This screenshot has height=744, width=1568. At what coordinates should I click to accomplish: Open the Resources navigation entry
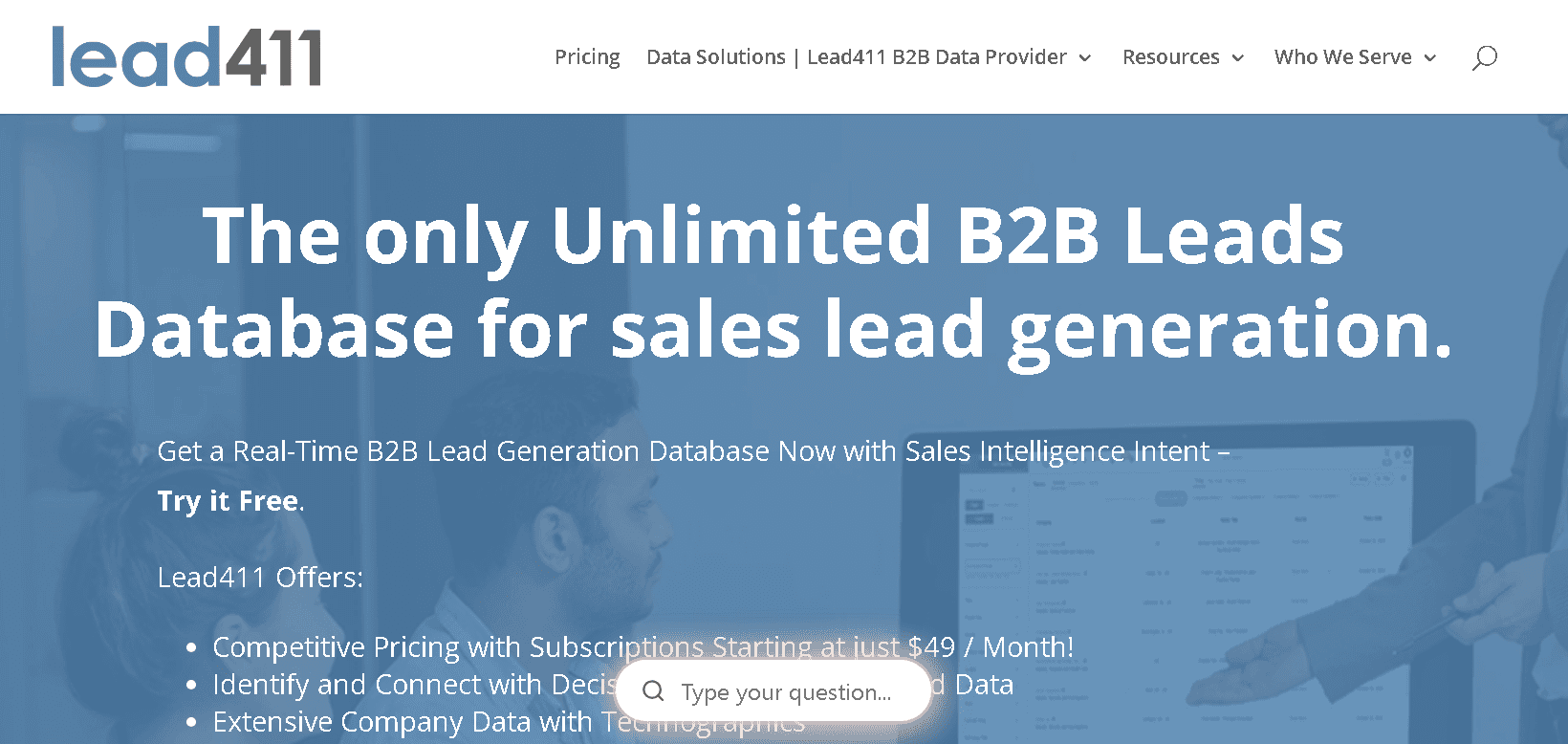[x=1170, y=56]
